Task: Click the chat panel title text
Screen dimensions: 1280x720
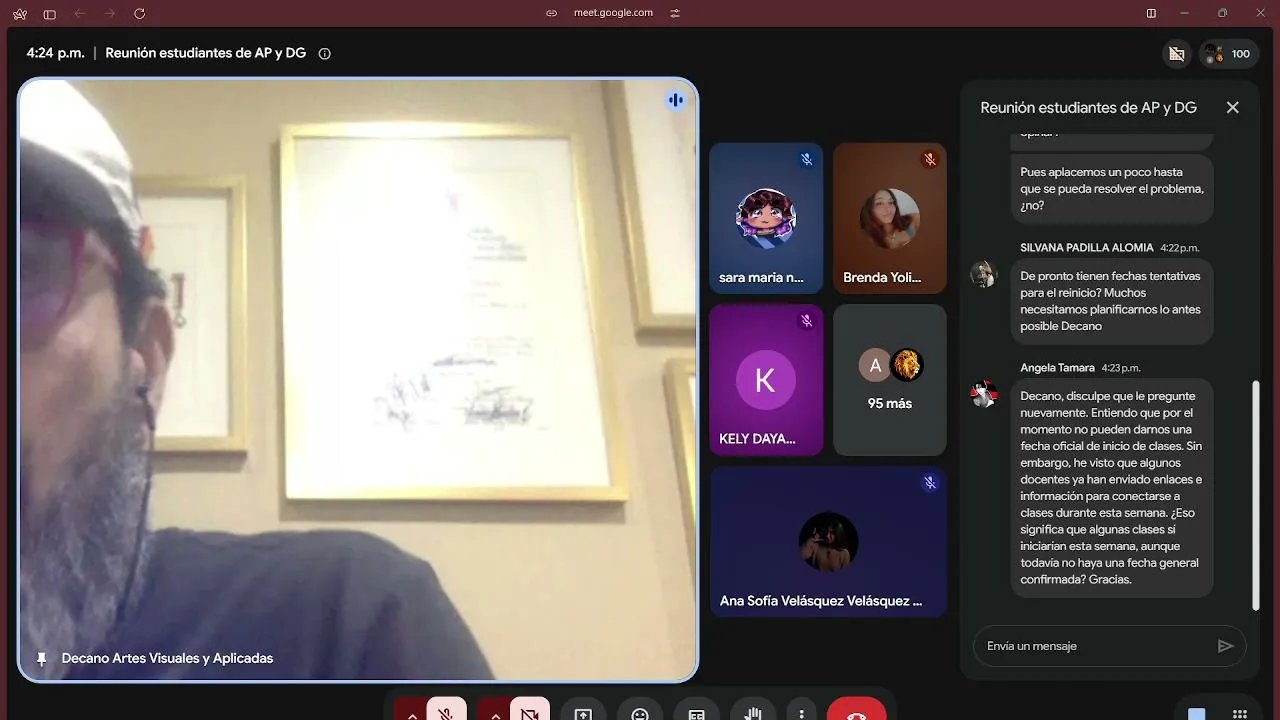Action: pyautogui.click(x=1088, y=107)
